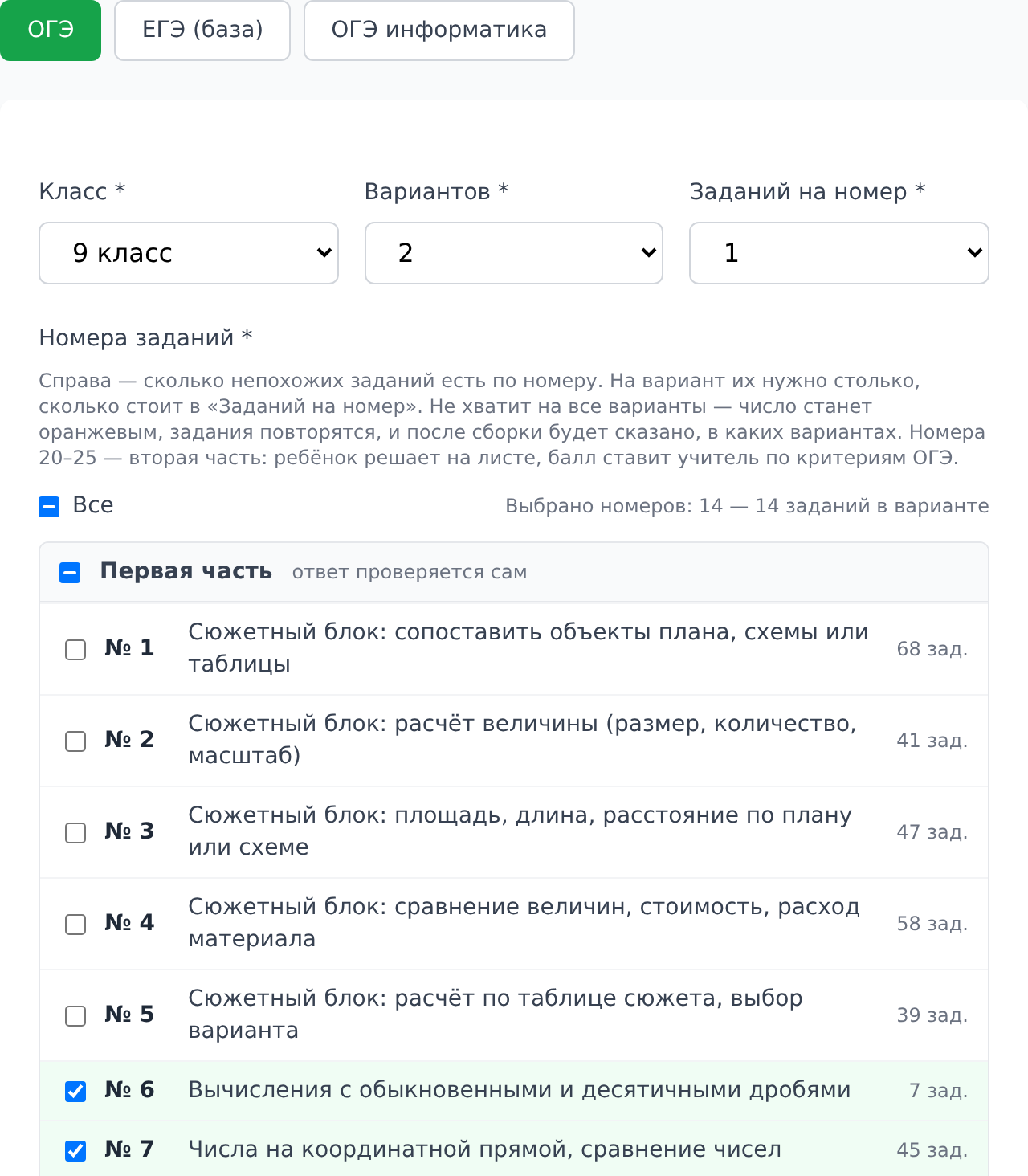Switch to the ОГЭ tab
Image resolution: width=1028 pixels, height=1176 pixels.
click(x=51, y=30)
